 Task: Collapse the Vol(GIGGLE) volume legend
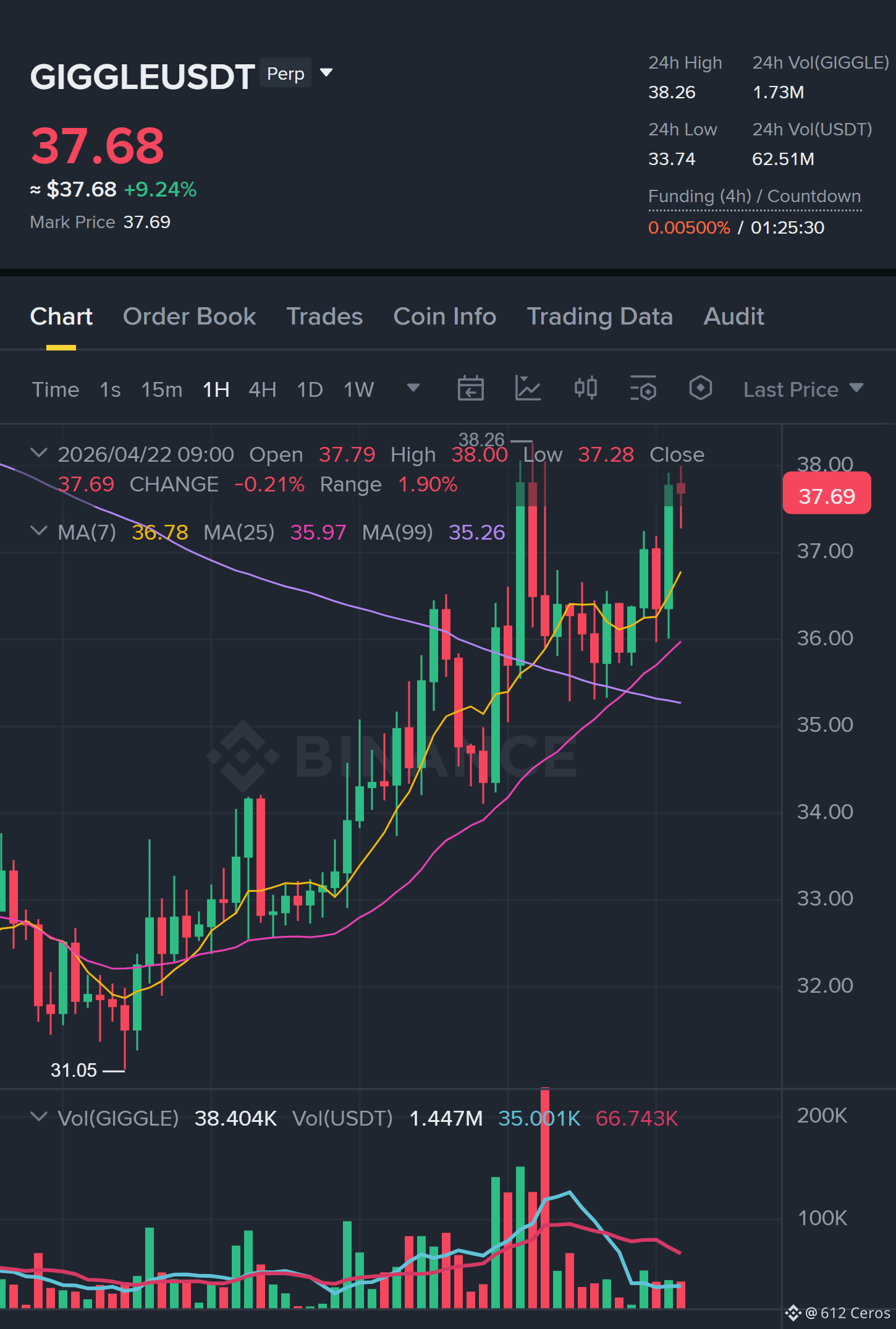click(x=39, y=1117)
